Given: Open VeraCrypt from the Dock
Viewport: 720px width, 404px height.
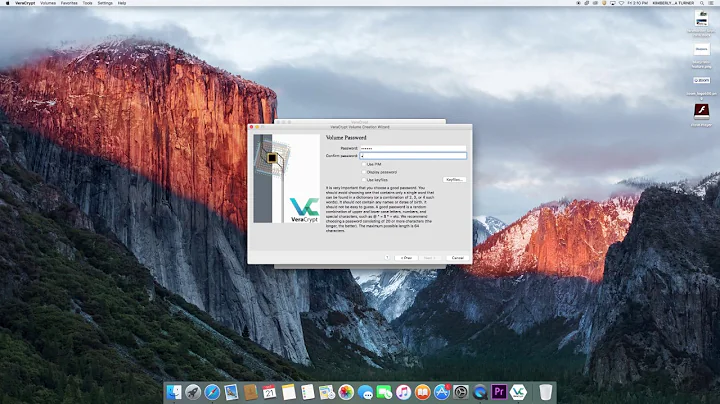Looking at the screenshot, I should 520,392.
